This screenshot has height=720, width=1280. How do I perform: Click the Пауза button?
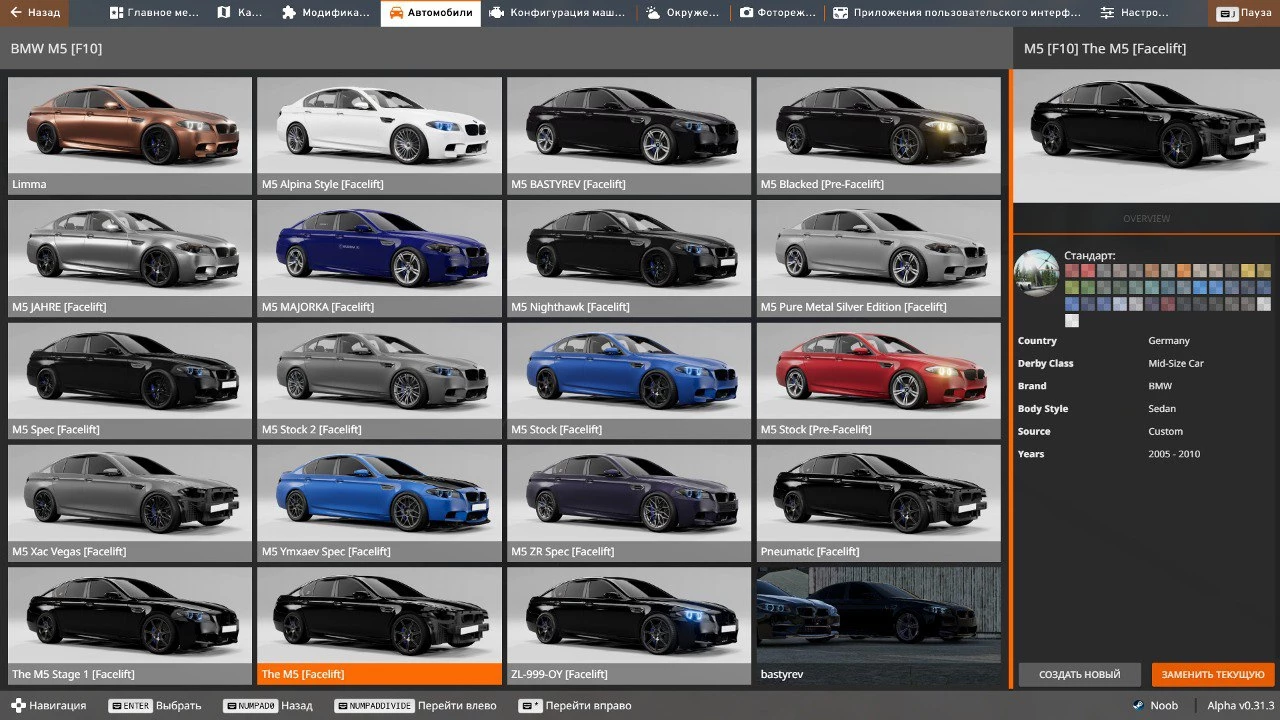[x=1244, y=13]
